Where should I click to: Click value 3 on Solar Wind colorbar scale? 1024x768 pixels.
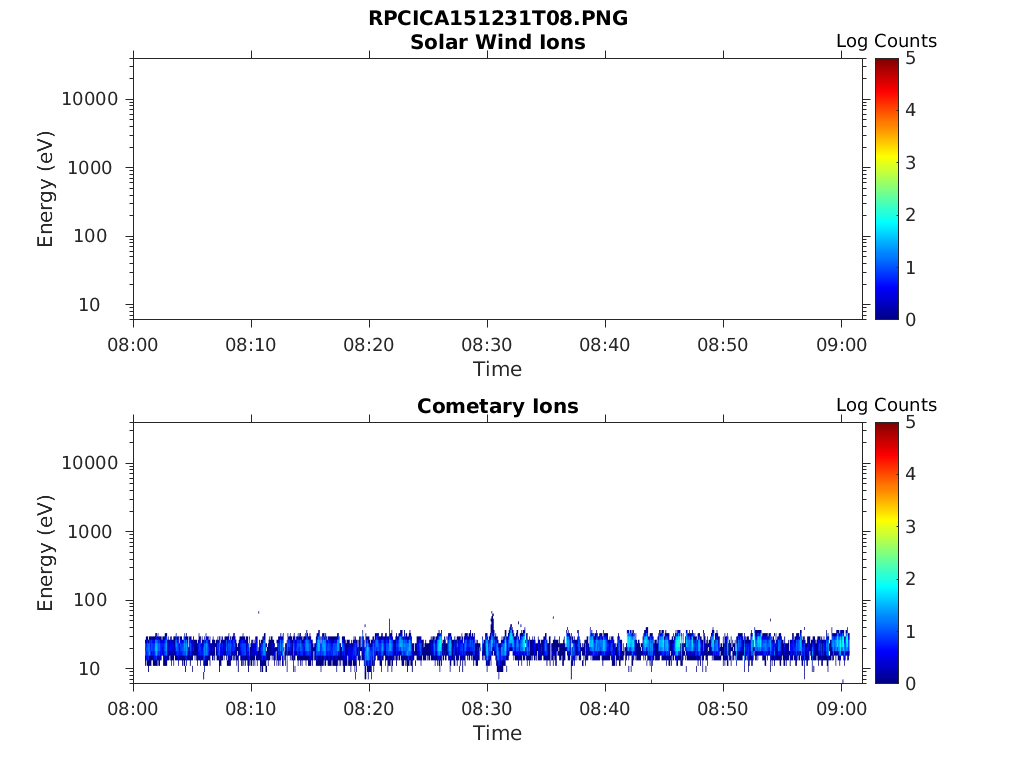click(x=910, y=163)
